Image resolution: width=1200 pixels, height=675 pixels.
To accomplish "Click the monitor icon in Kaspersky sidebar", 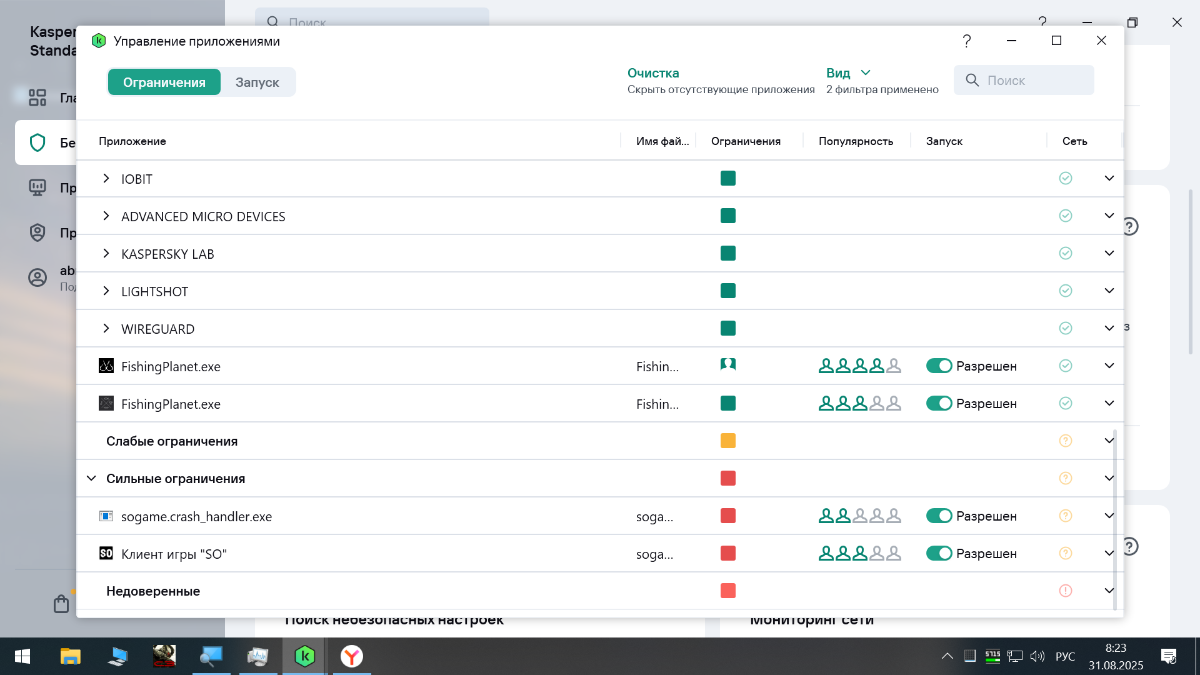I will tap(38, 188).
